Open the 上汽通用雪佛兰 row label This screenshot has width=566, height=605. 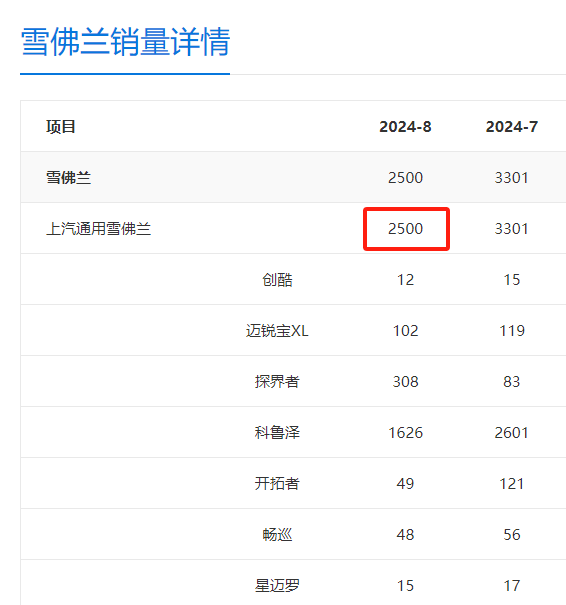[x=98, y=228]
